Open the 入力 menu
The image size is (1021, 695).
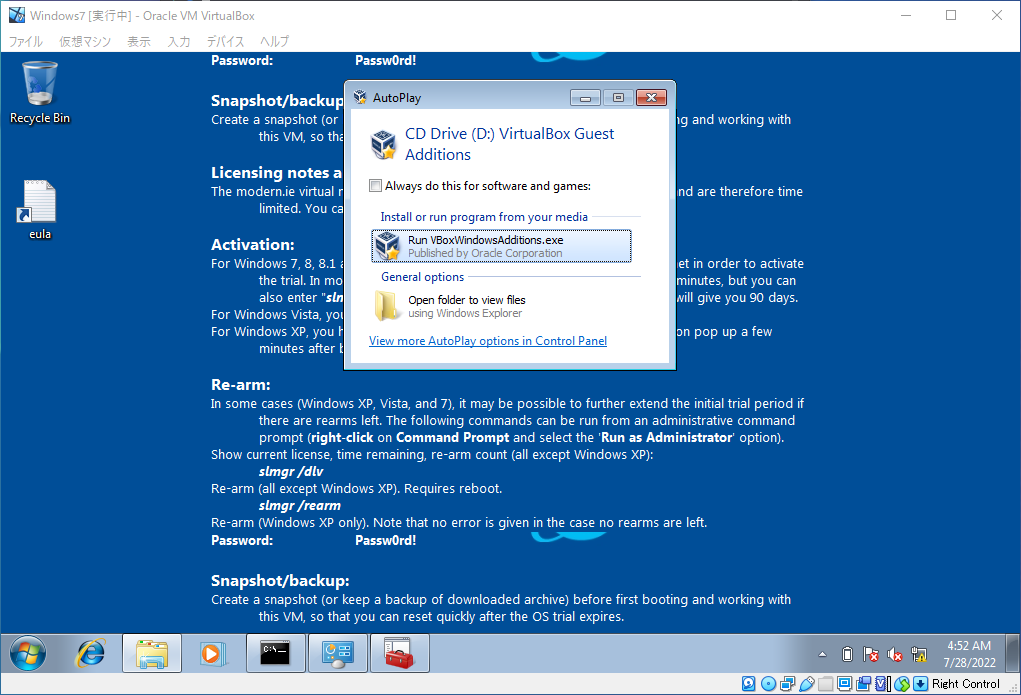pyautogui.click(x=178, y=41)
